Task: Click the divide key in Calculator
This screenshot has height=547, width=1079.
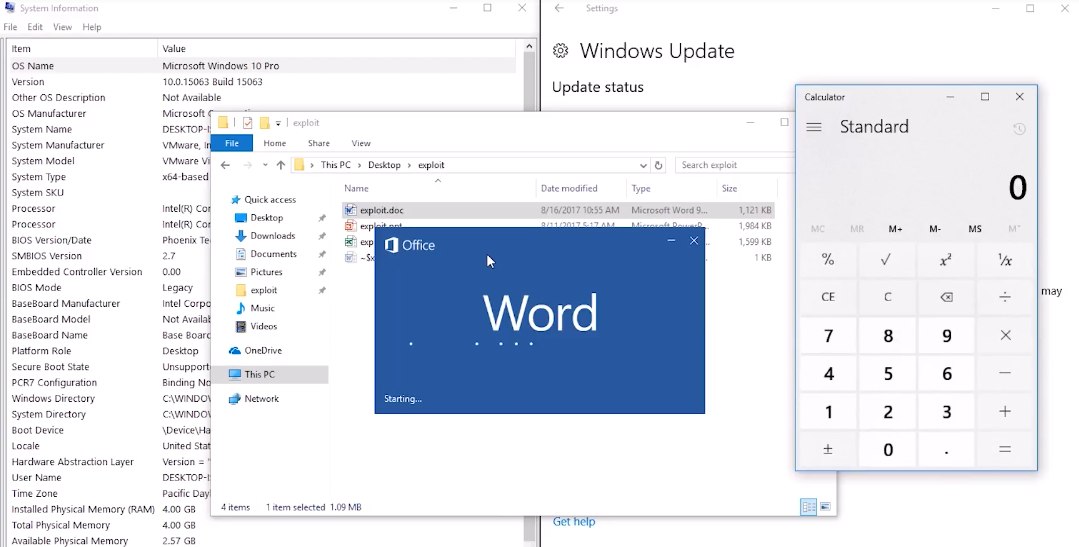Action: point(1005,297)
